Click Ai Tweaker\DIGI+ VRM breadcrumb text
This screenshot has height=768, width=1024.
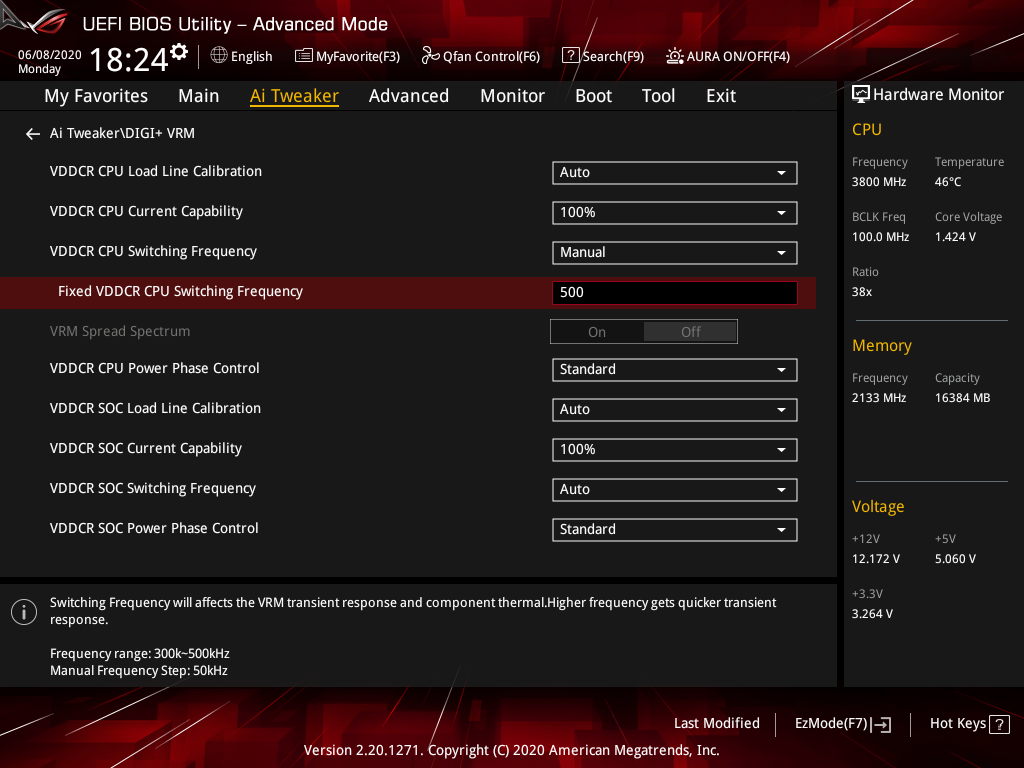(122, 133)
